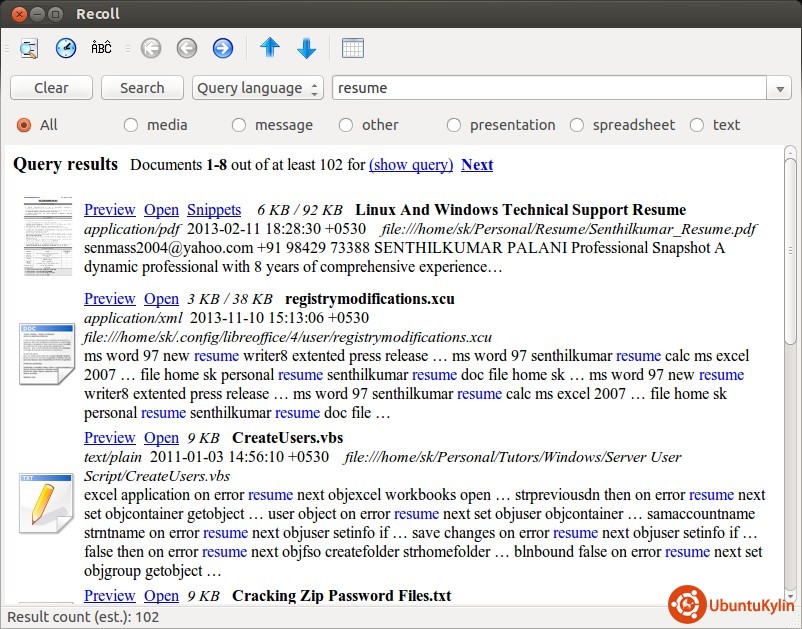Expand the search history dropdown arrow
Viewport: 802px width, 629px height.
pyautogui.click(x=780, y=89)
